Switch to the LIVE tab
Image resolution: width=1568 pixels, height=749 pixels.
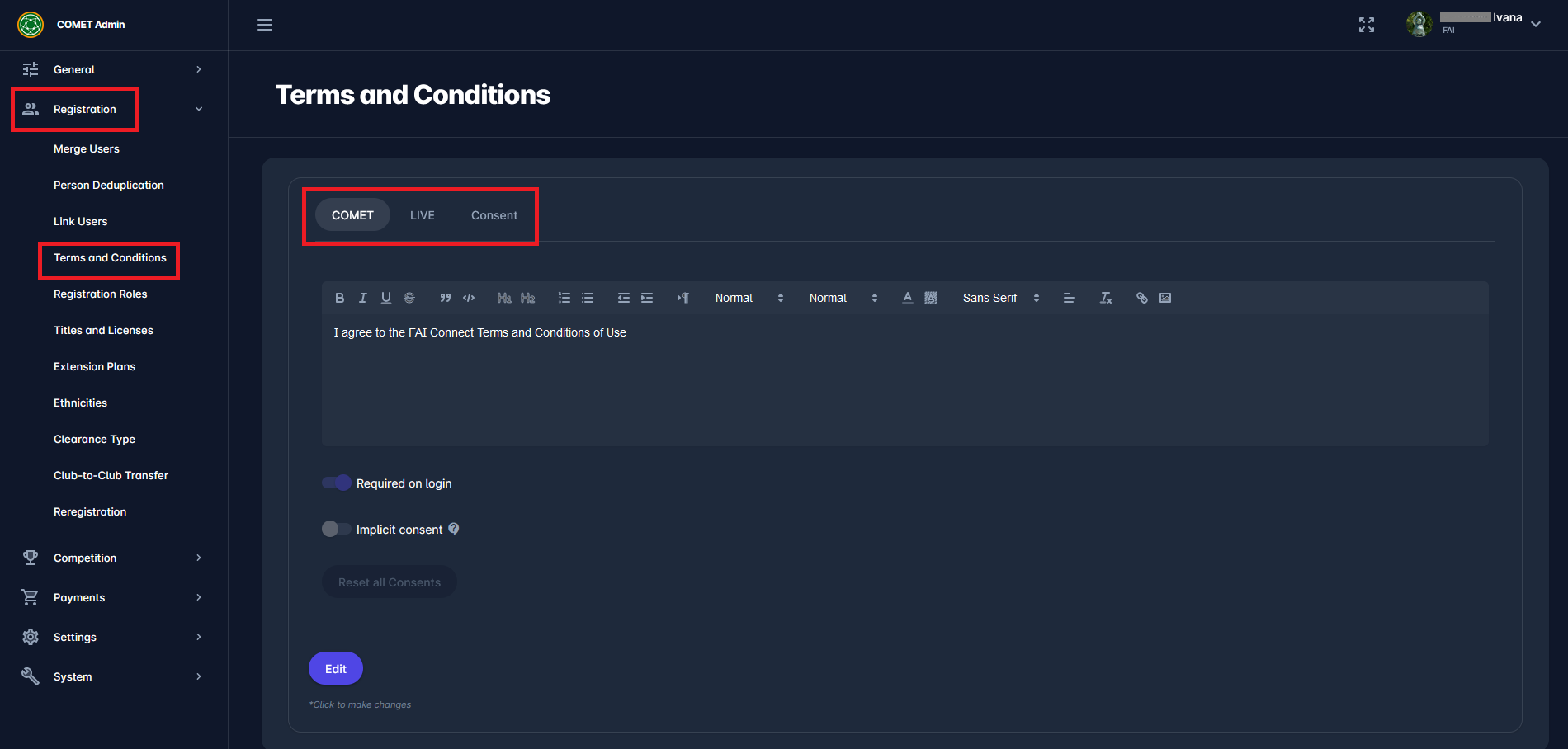coord(422,214)
